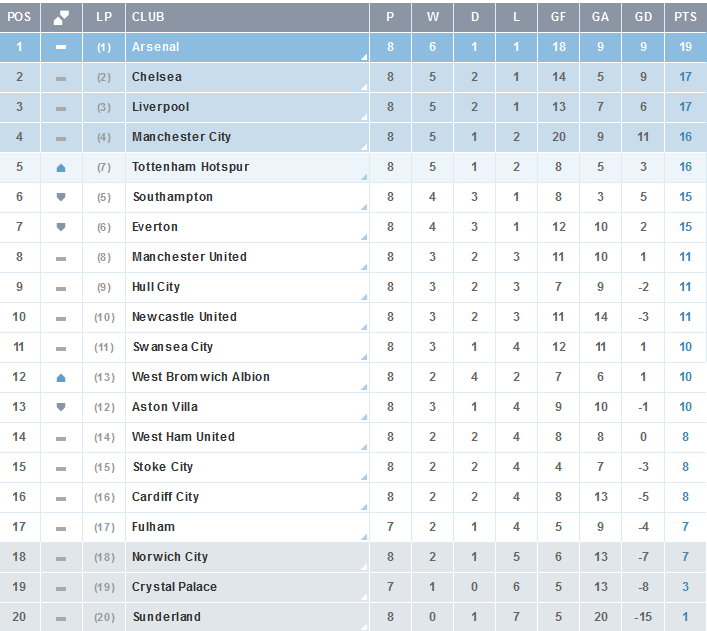707x631 pixels.
Task: Click Tottenham Hotspur's blue up-arrow movement icon
Action: click(61, 168)
